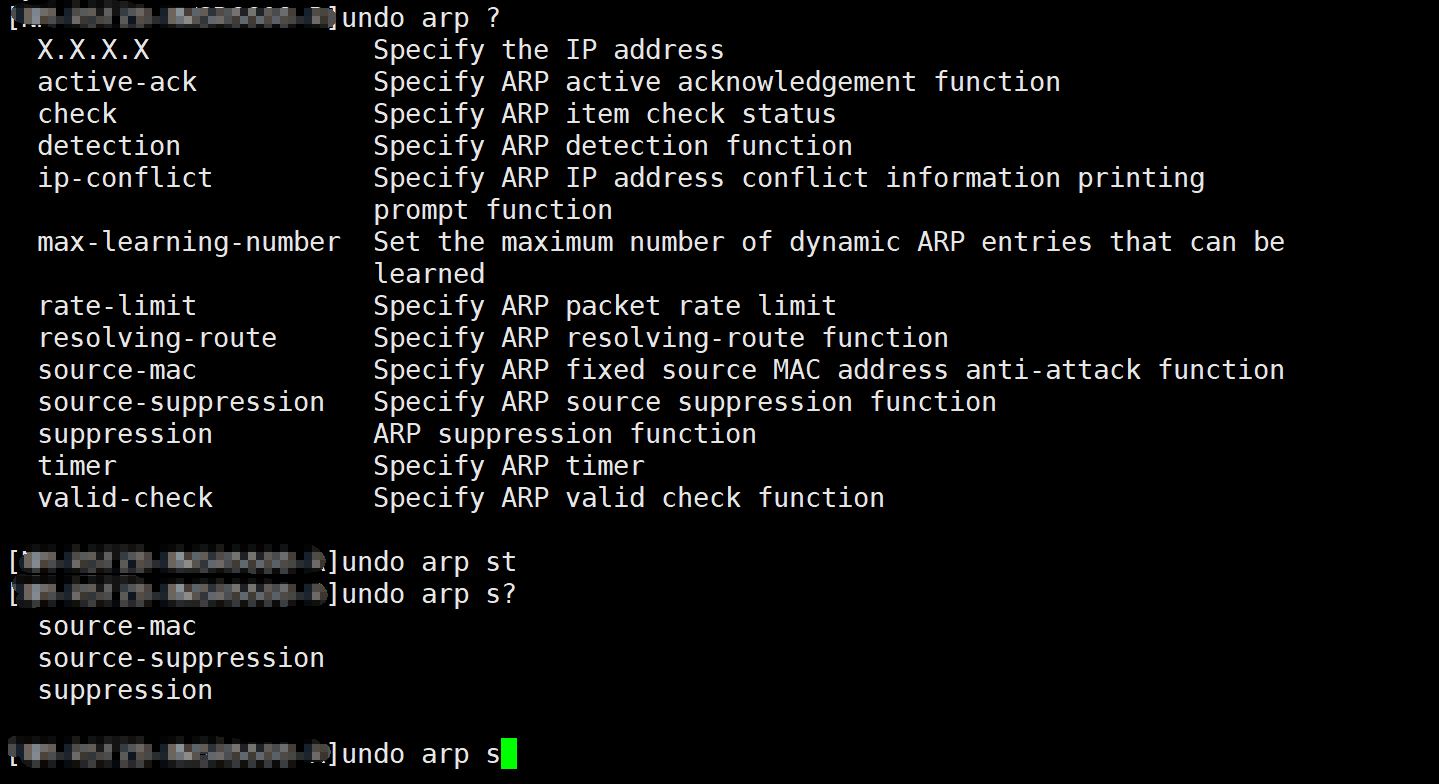
Task: Click the "undo arp st" command text
Action: [x=429, y=562]
